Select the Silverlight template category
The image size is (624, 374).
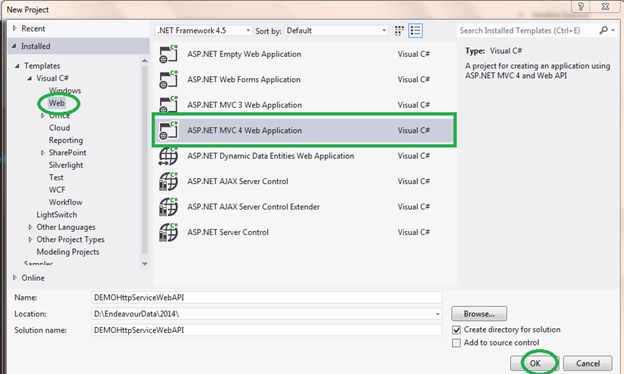(66, 165)
